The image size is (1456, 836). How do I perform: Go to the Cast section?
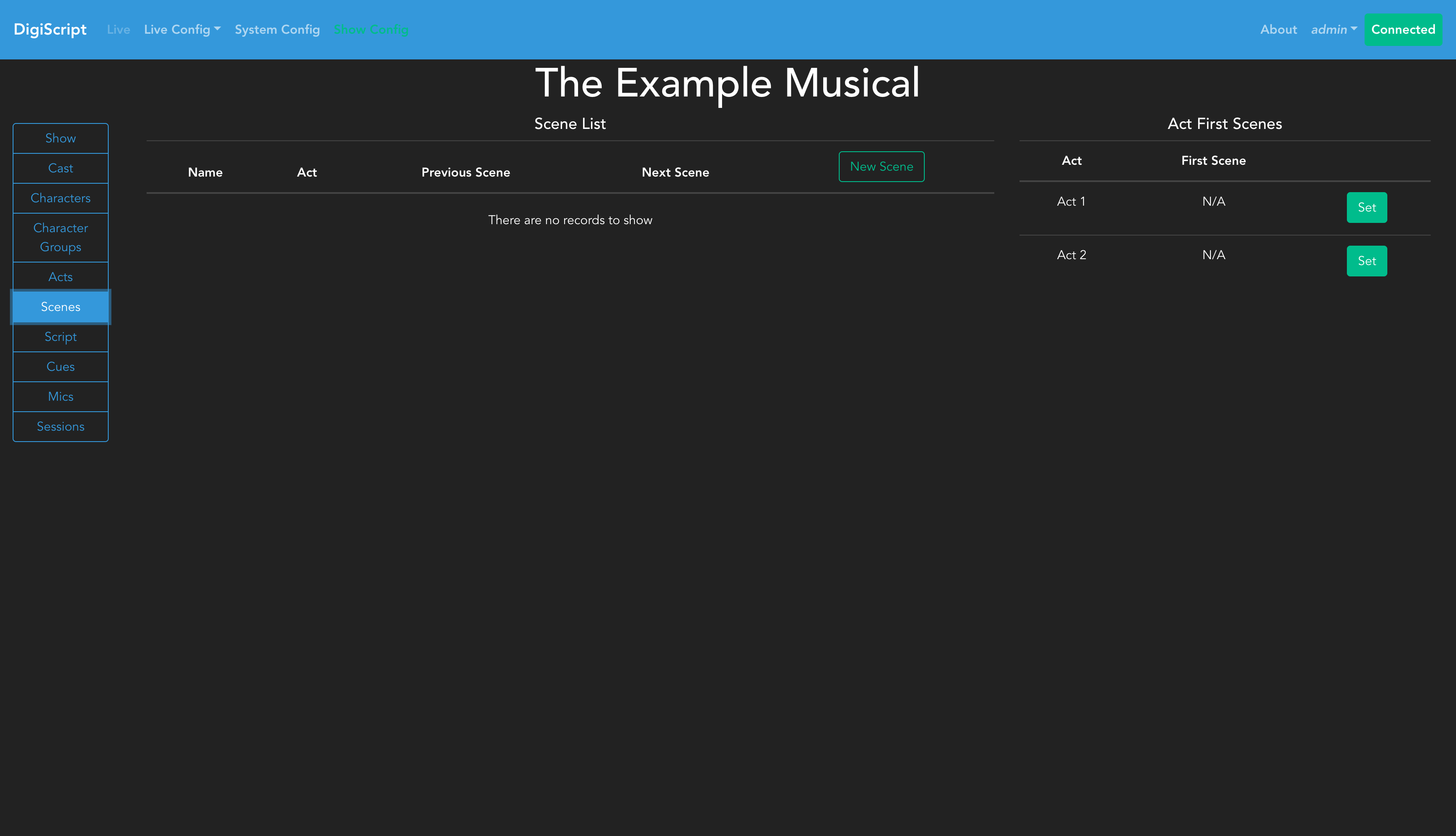point(60,168)
